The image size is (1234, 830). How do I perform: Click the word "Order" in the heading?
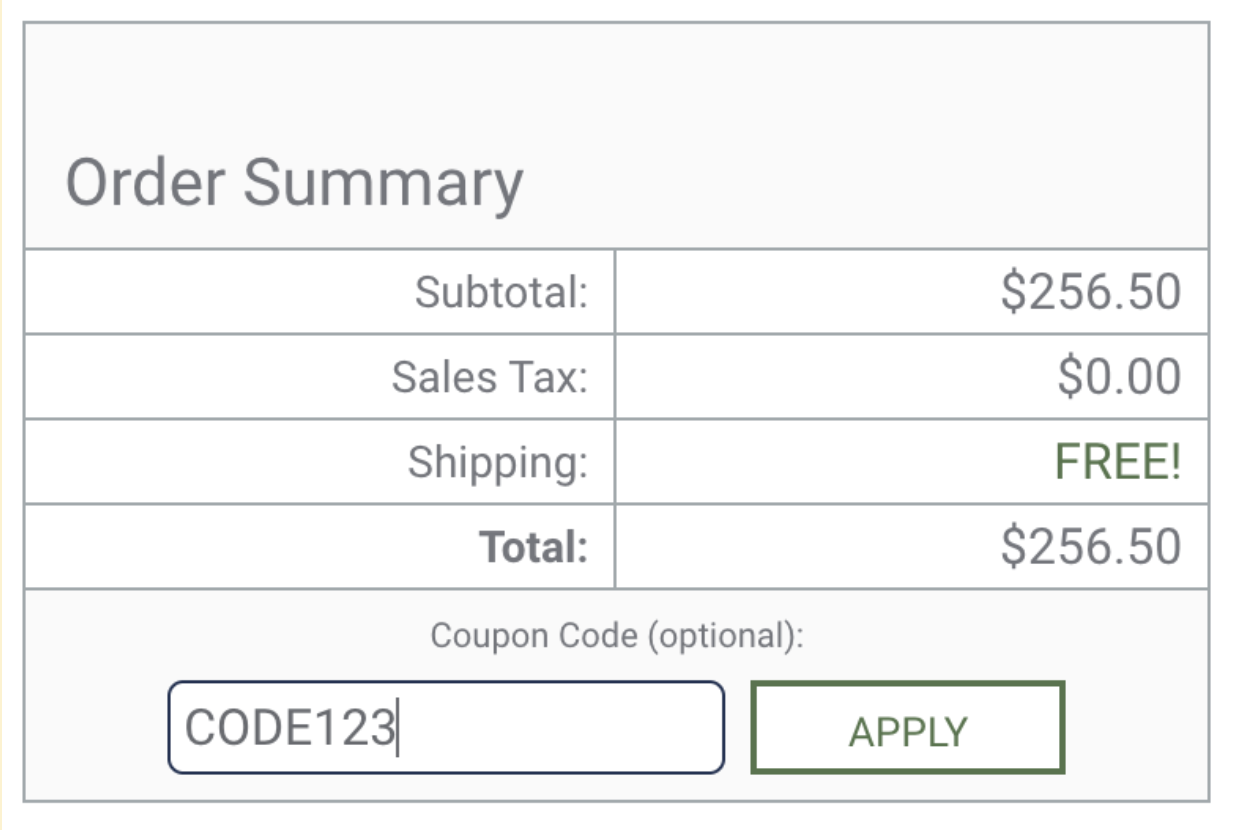(x=146, y=183)
